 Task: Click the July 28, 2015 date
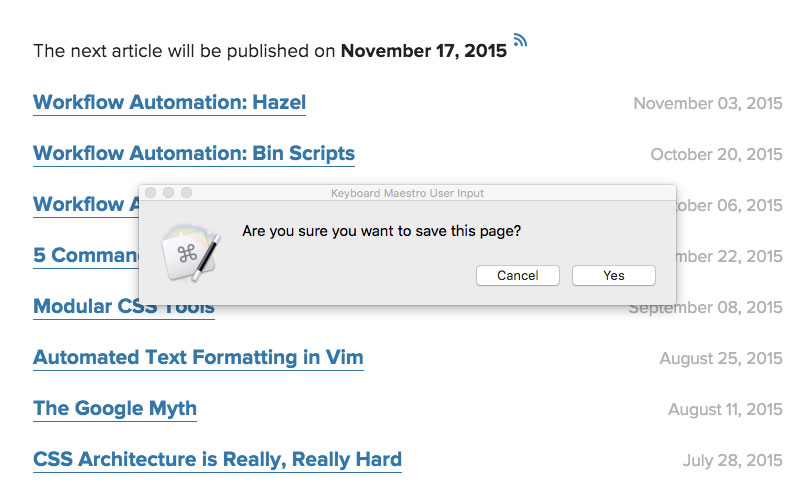(732, 460)
